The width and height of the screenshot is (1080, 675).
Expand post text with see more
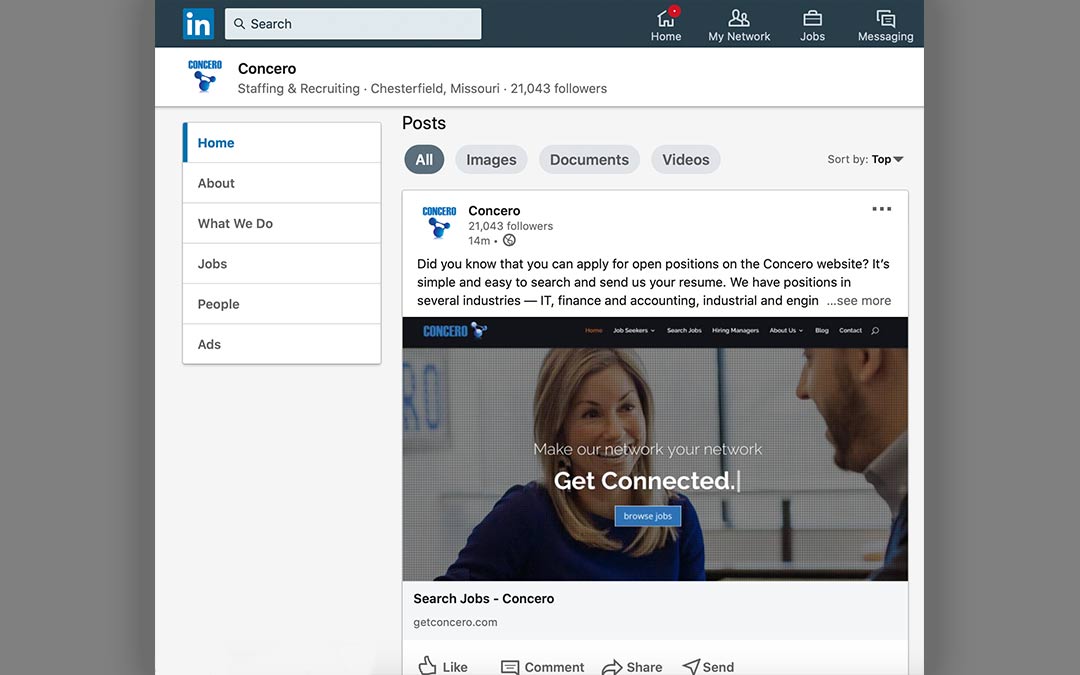click(x=858, y=300)
